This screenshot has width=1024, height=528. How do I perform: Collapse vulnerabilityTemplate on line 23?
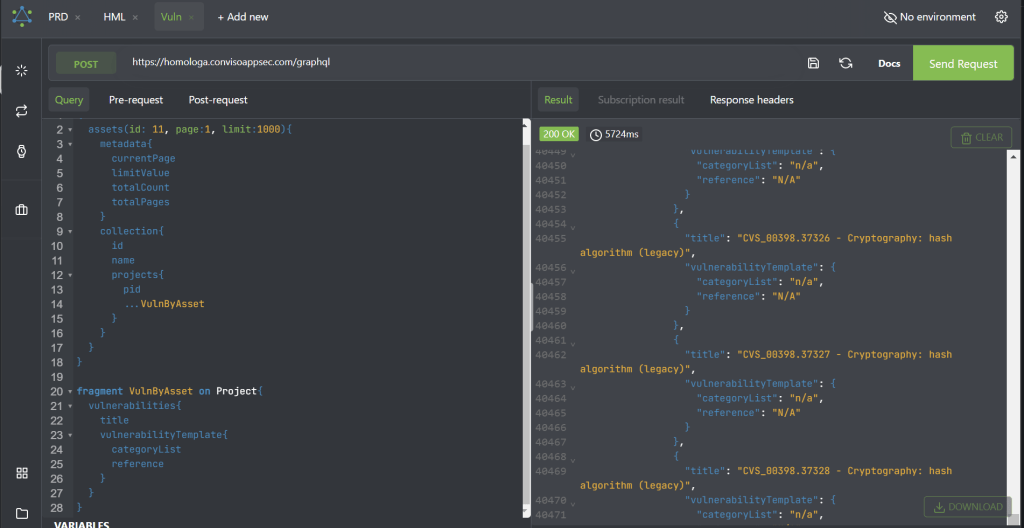click(71, 435)
